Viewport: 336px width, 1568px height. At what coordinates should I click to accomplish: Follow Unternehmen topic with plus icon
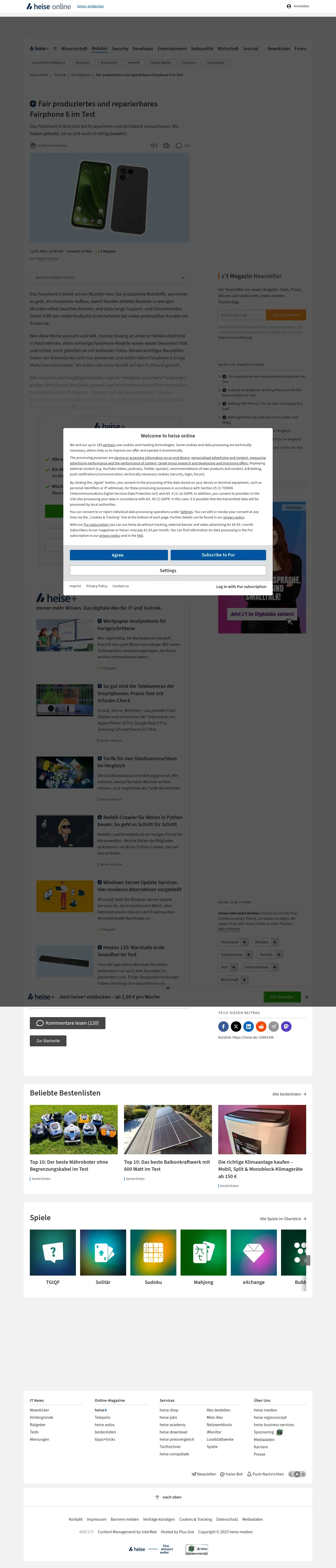pos(275,967)
